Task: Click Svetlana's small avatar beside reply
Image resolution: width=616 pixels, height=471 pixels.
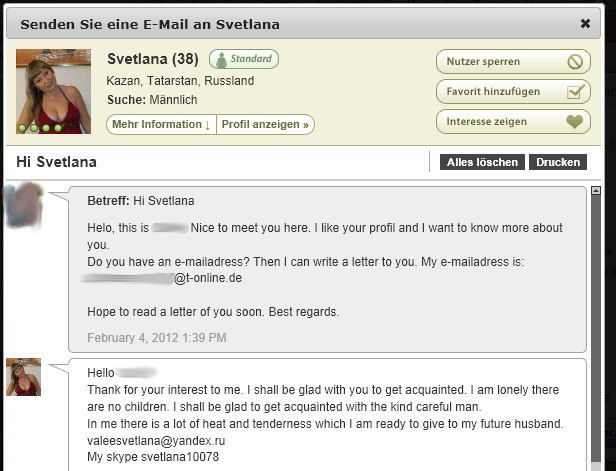Action: (x=24, y=377)
